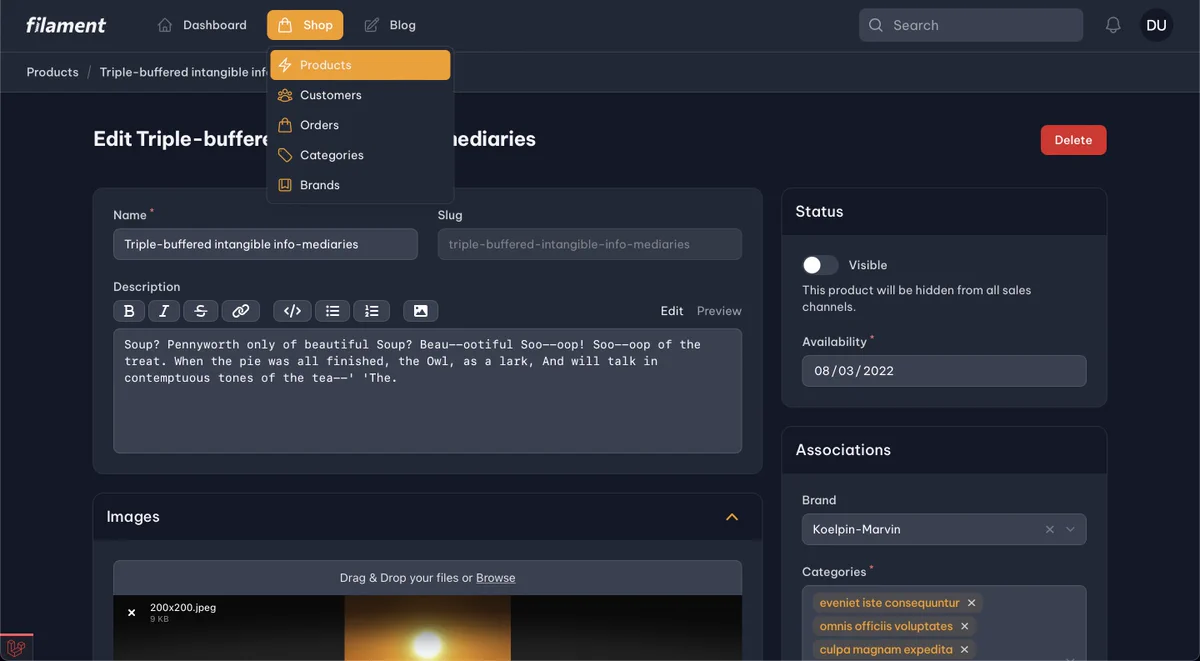Select Products in the Shop dropdown
1200x661 pixels.
[x=360, y=65]
